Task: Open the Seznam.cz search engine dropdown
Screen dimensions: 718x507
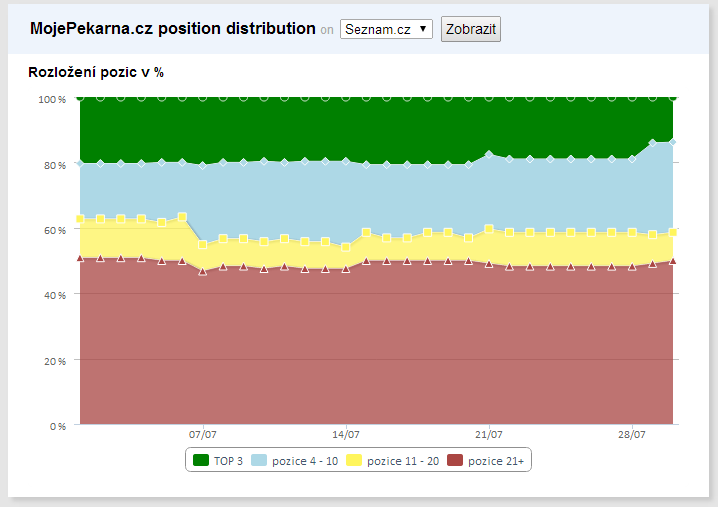Action: coord(386,29)
